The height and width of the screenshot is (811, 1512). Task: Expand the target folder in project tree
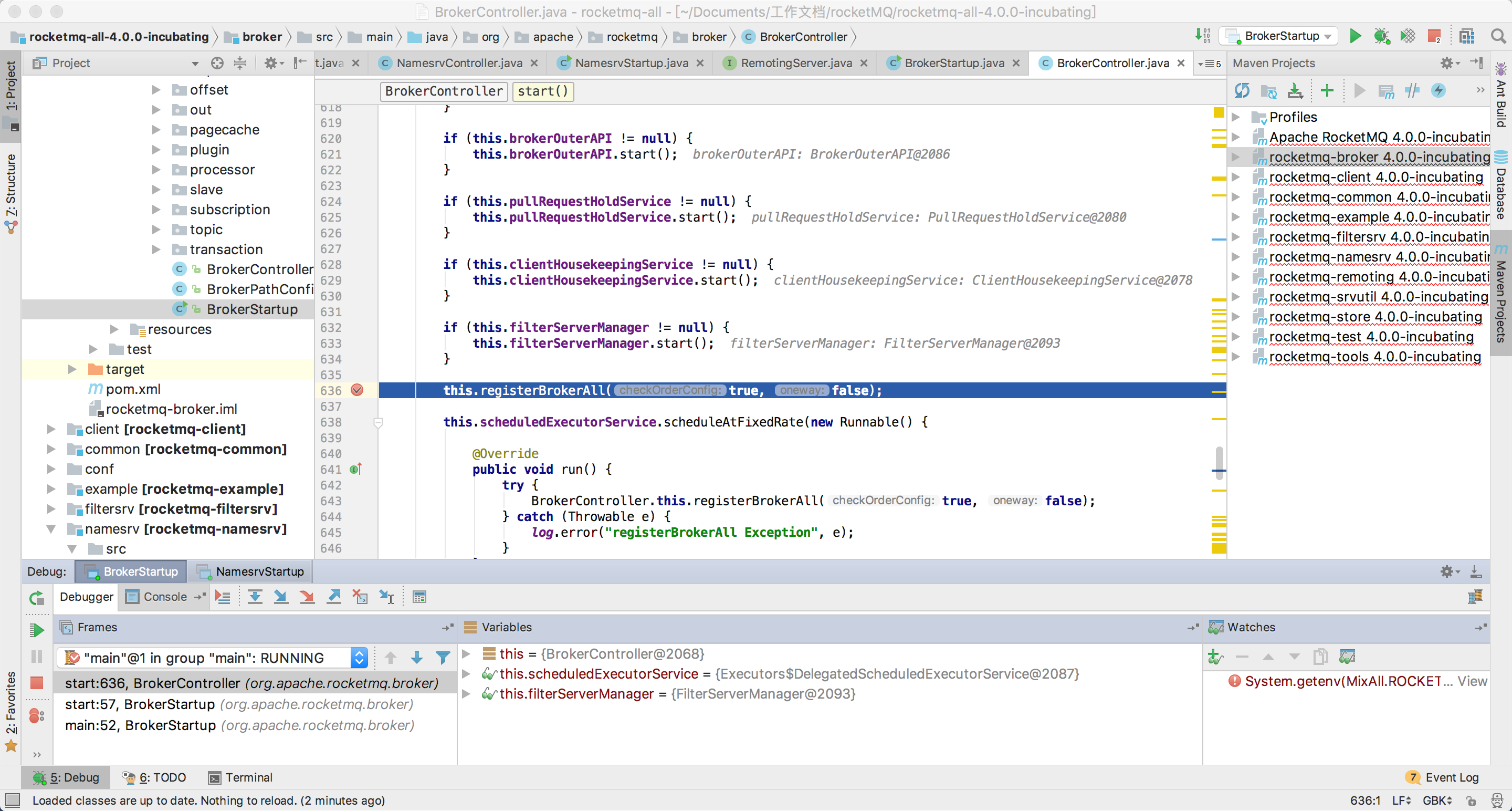[x=72, y=369]
